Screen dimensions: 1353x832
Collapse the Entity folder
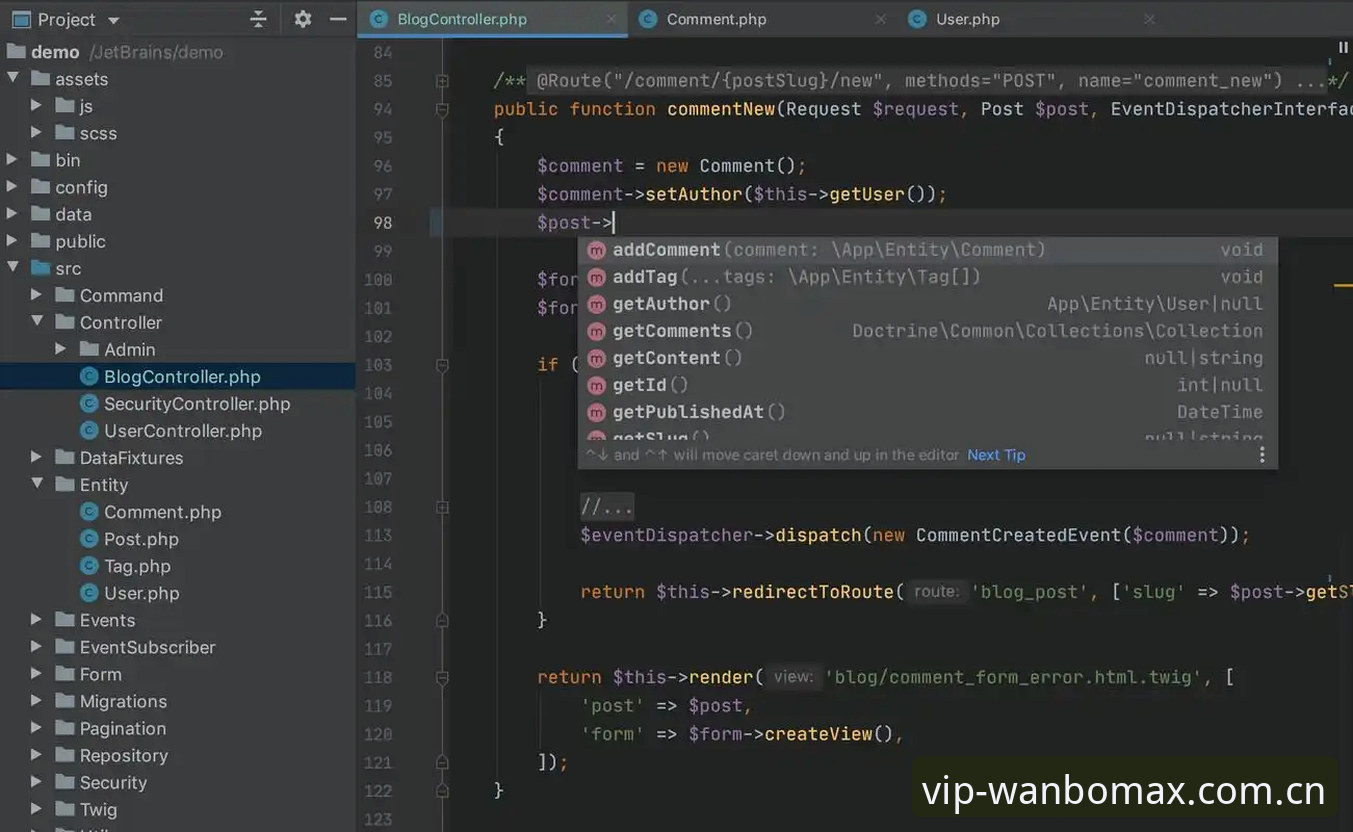(x=37, y=484)
